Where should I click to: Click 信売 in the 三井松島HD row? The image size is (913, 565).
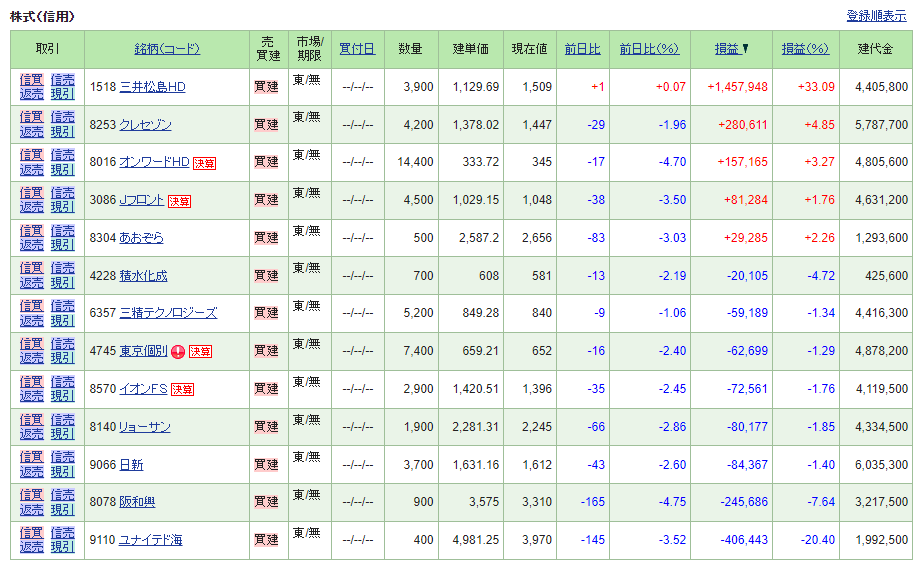coord(62,80)
